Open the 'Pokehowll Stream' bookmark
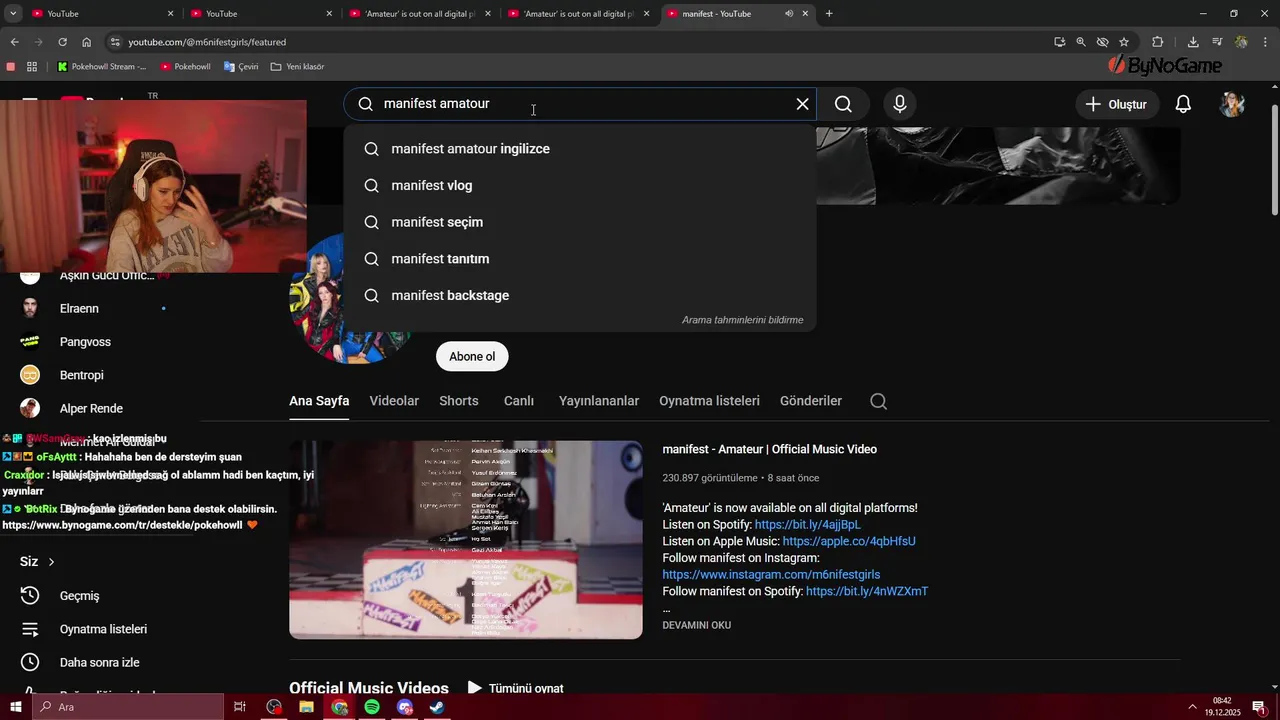 pos(102,67)
